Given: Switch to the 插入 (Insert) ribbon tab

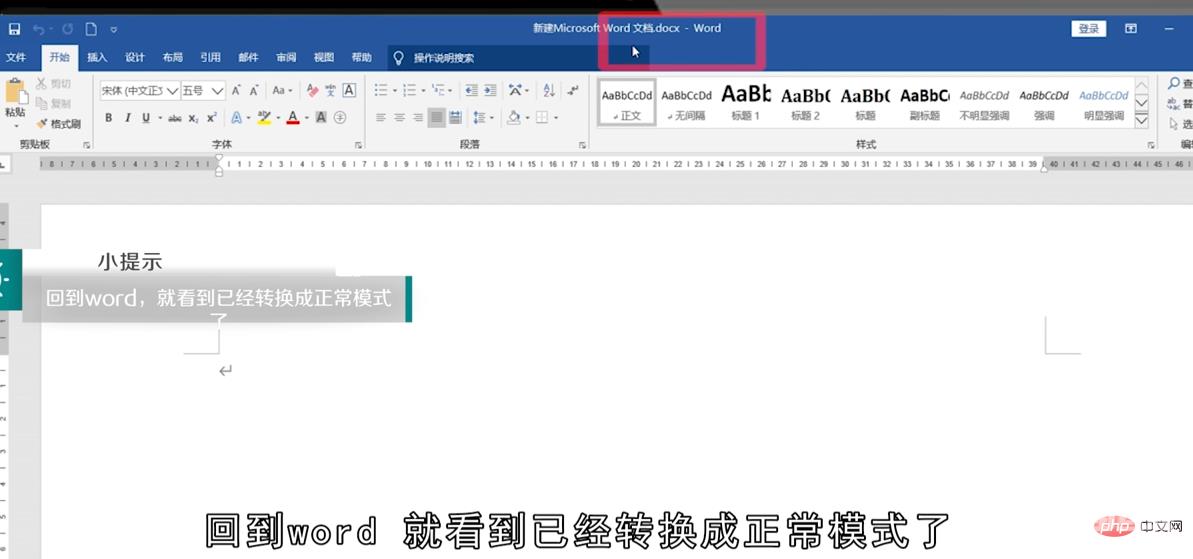Looking at the screenshot, I should pos(97,58).
